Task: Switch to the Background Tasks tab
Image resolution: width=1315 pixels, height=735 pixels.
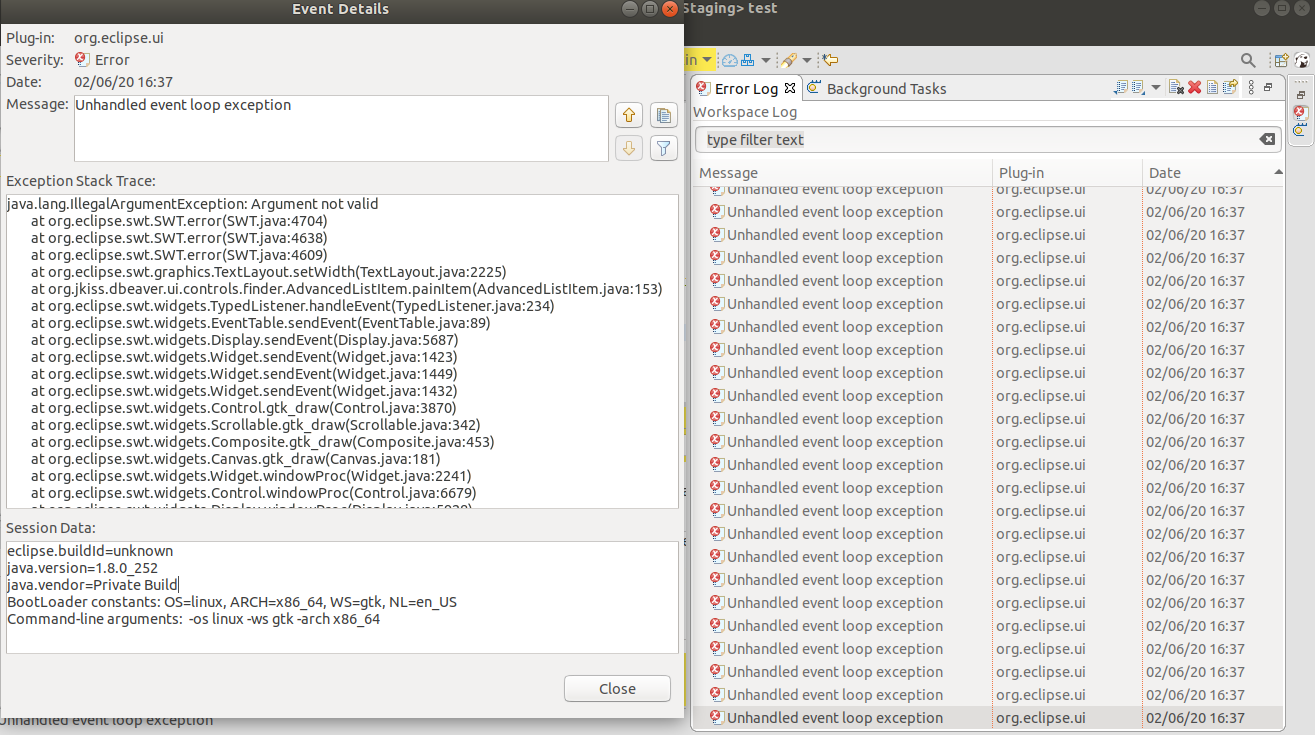Action: [877, 88]
